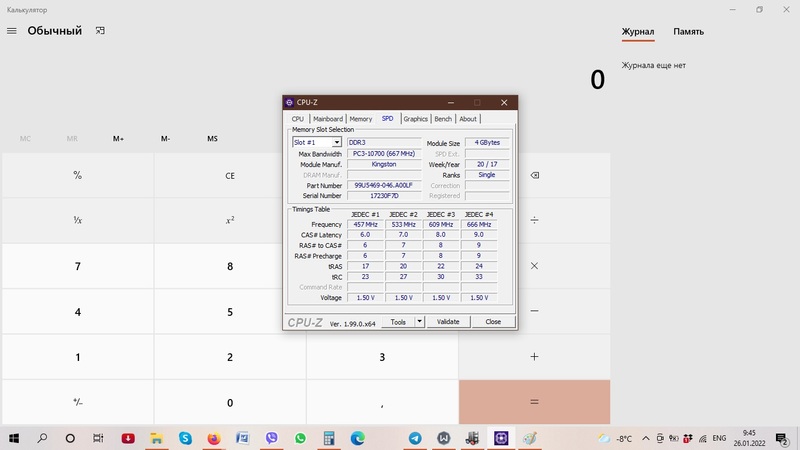This screenshot has width=800, height=450.
Task: Click the Validate button in CPU-Z
Action: 448,322
